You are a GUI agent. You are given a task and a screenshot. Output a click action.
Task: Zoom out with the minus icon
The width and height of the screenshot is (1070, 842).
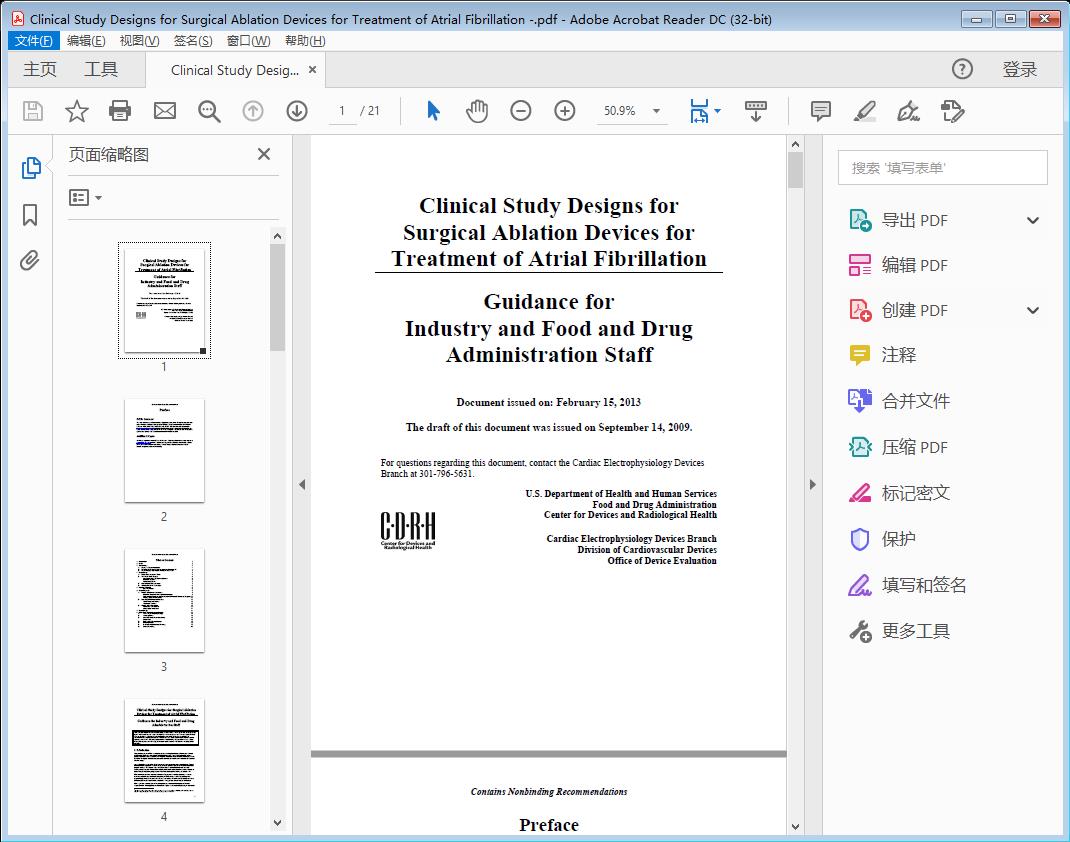(521, 111)
